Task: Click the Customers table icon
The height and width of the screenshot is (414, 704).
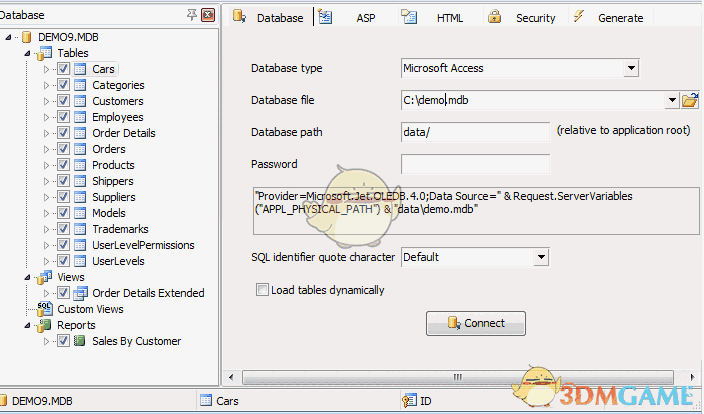Action: point(80,101)
